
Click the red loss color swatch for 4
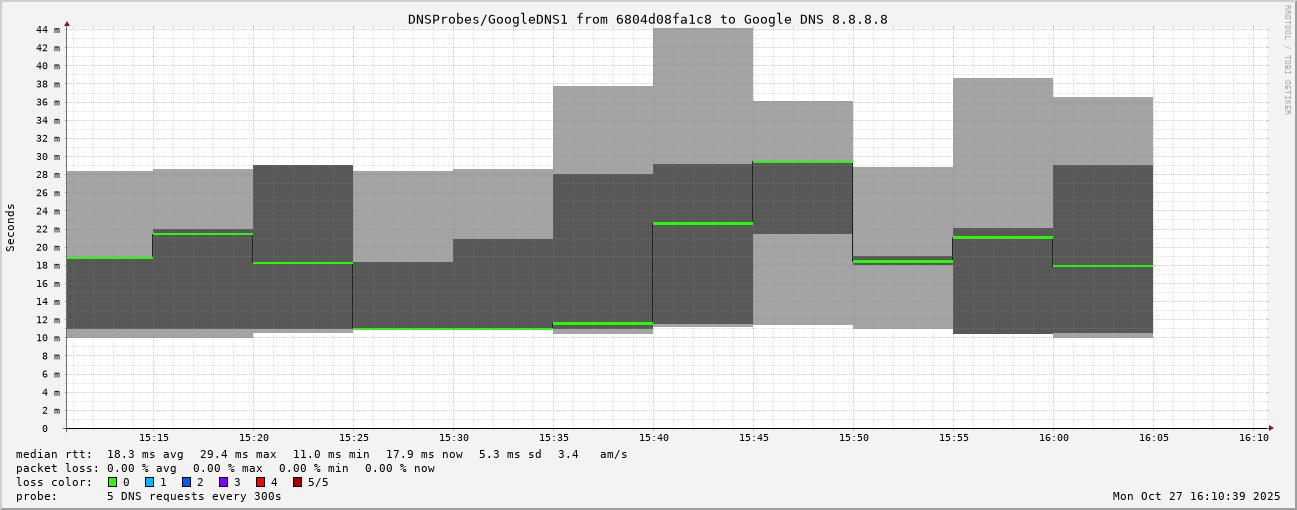260,482
